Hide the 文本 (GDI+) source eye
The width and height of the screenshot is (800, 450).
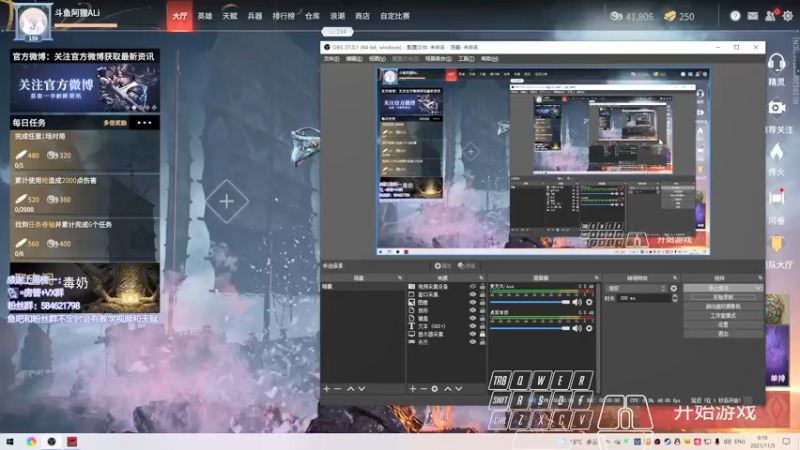472,326
